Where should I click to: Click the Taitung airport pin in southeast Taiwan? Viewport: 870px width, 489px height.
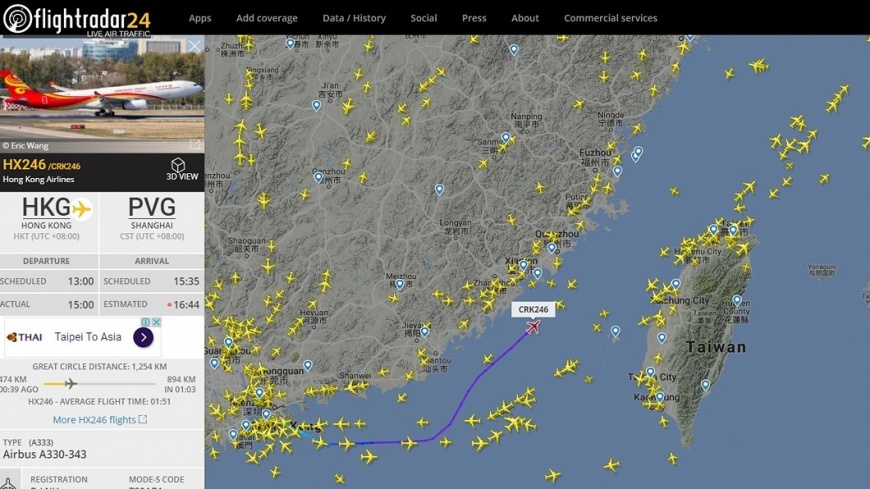705,385
